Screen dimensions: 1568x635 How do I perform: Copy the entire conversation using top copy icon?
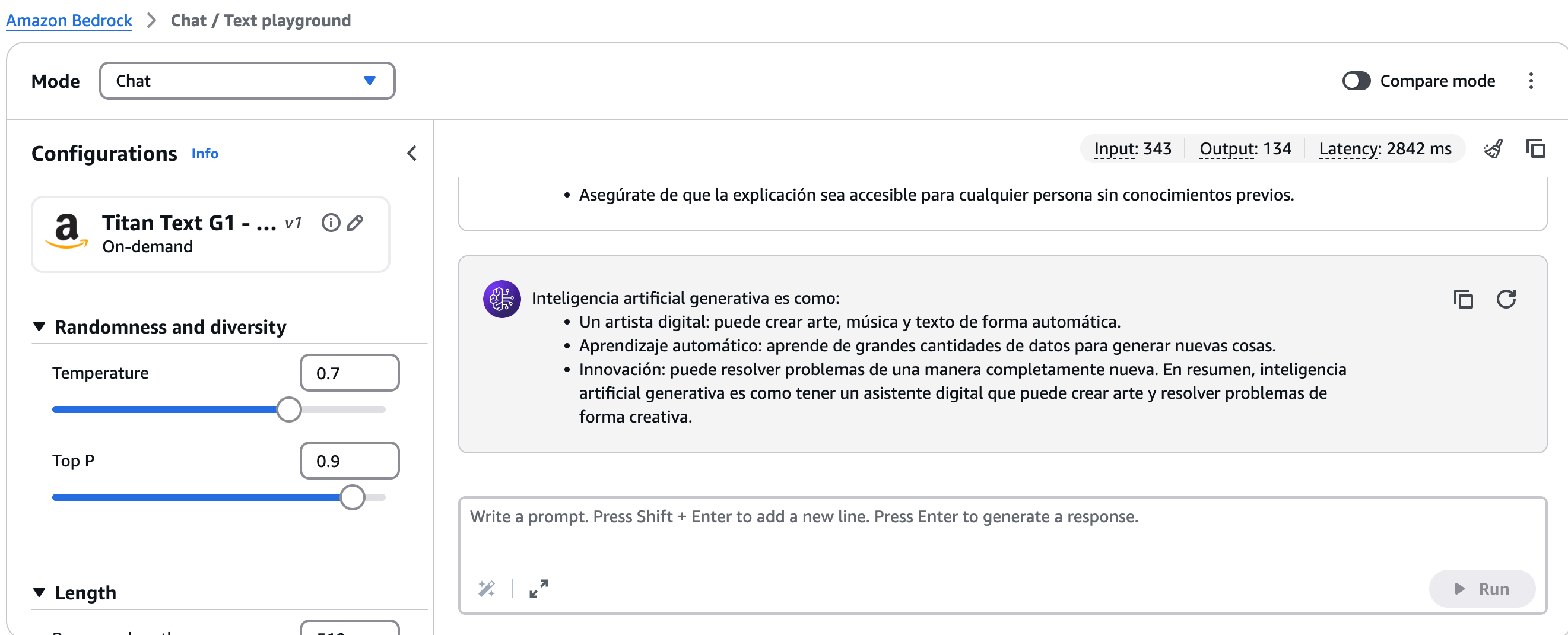click(1535, 148)
